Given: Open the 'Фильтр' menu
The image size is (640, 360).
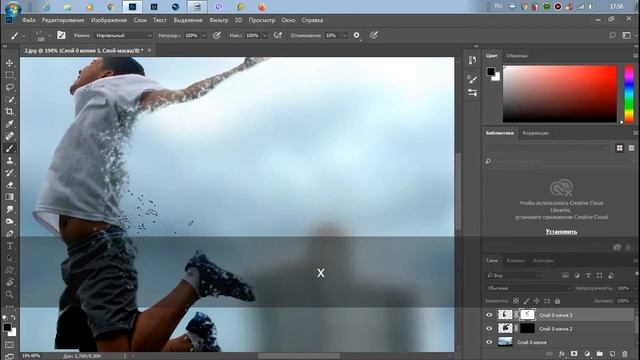Looking at the screenshot, I should [x=219, y=20].
